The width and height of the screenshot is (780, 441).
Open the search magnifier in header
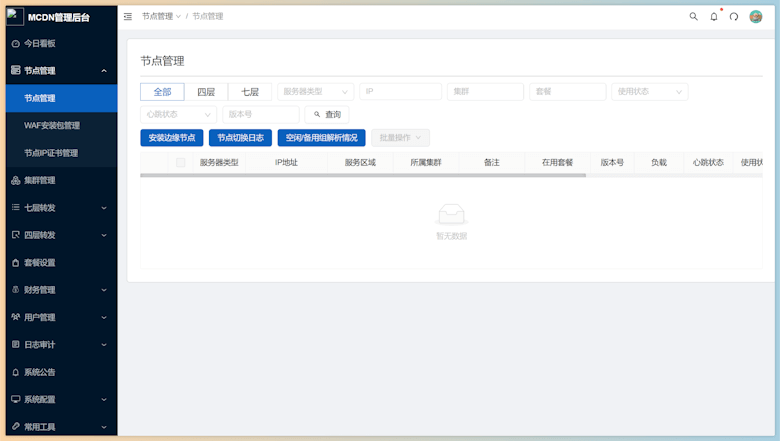(x=693, y=16)
